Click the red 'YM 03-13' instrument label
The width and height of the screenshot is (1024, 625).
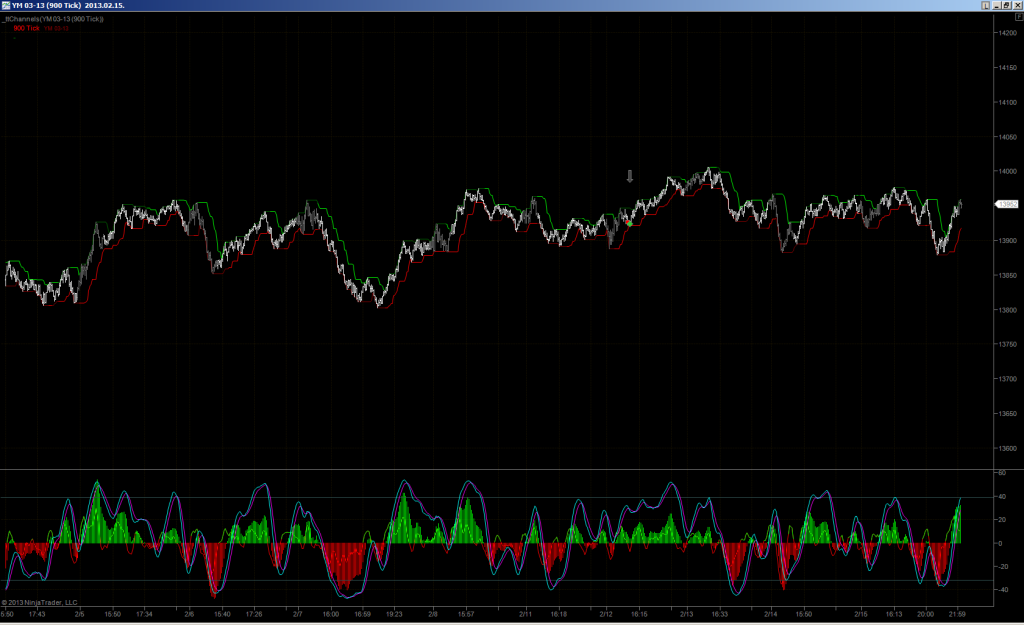click(x=56, y=28)
